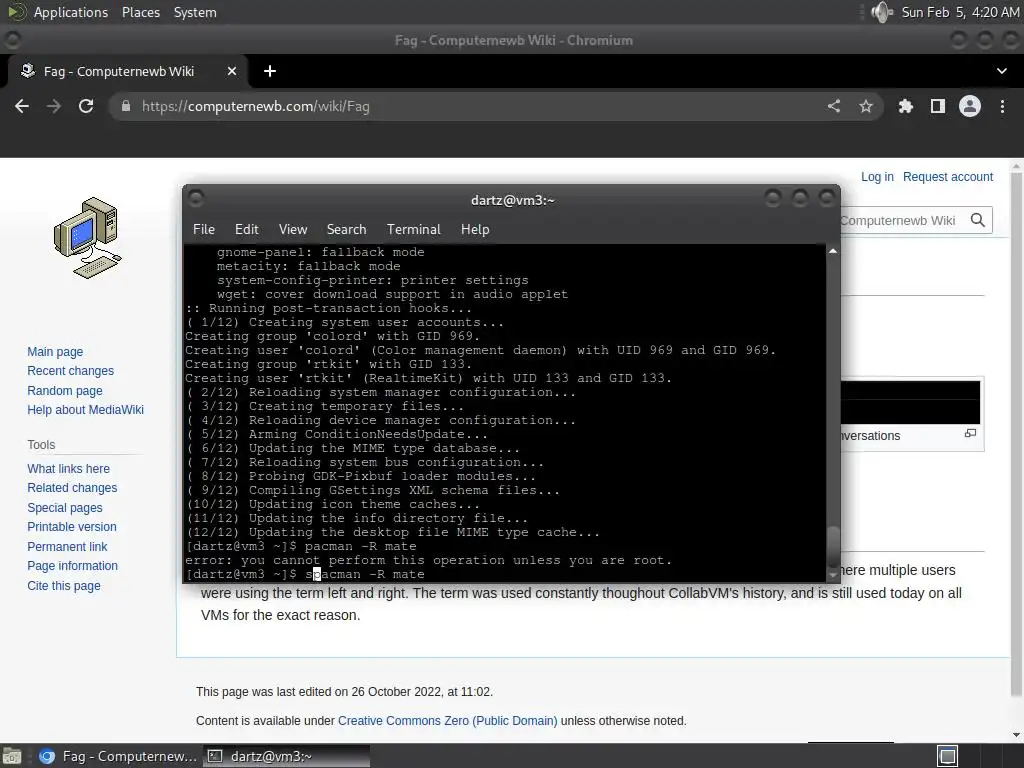Open Special pages link
Image resolution: width=1024 pixels, height=768 pixels.
pos(65,507)
